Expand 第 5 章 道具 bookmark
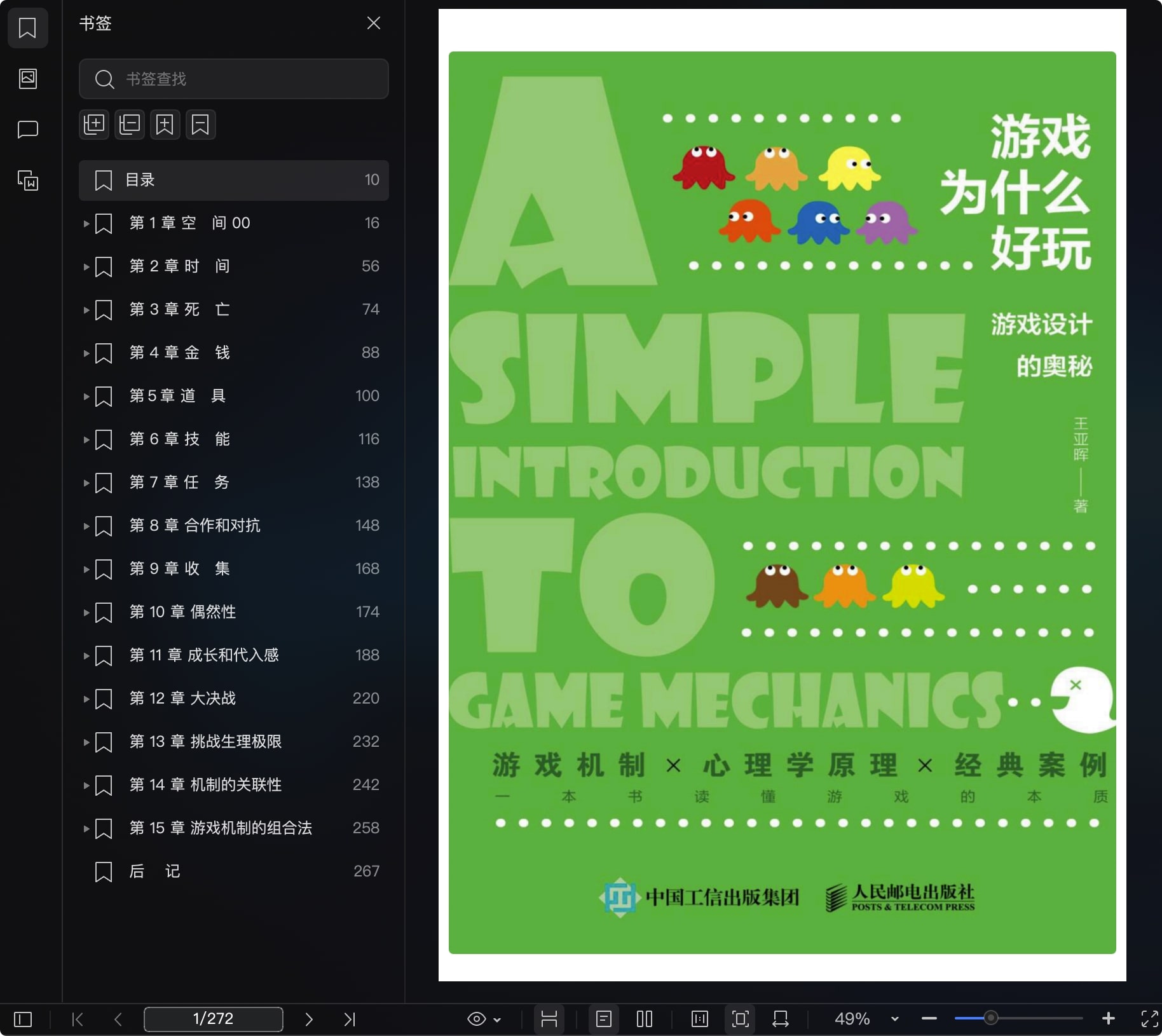The image size is (1162, 1036). click(86, 397)
